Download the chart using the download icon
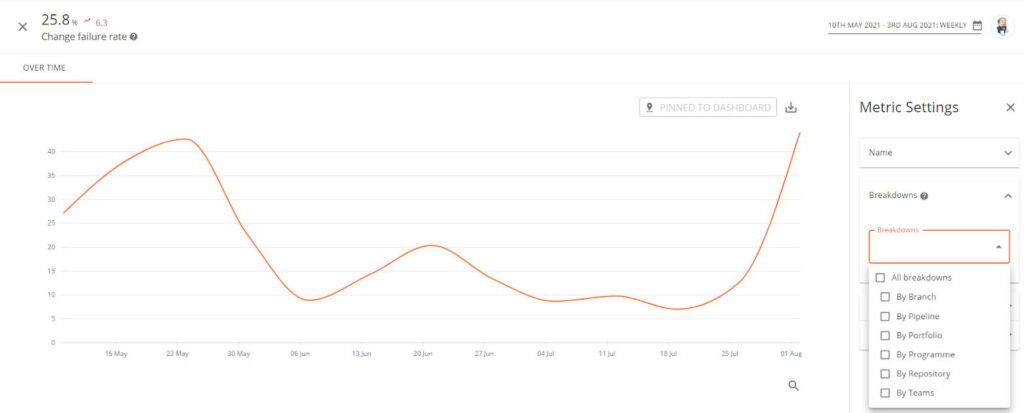This screenshot has height=413, width=1024. tap(791, 108)
